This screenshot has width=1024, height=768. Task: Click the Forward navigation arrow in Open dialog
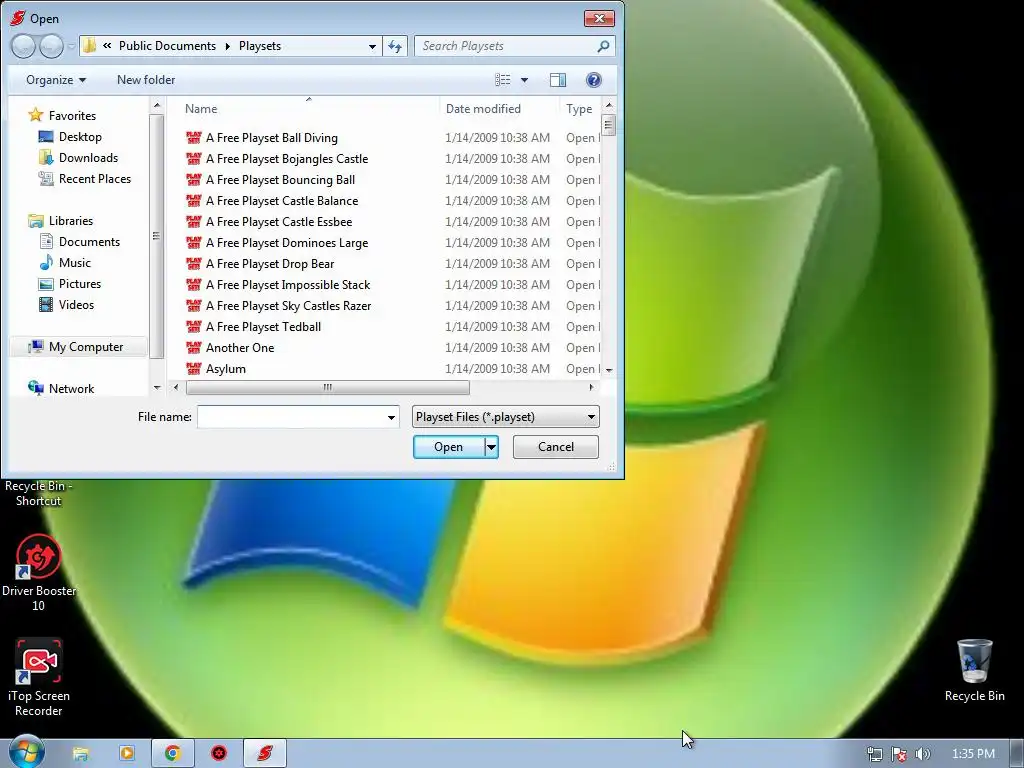[51, 46]
